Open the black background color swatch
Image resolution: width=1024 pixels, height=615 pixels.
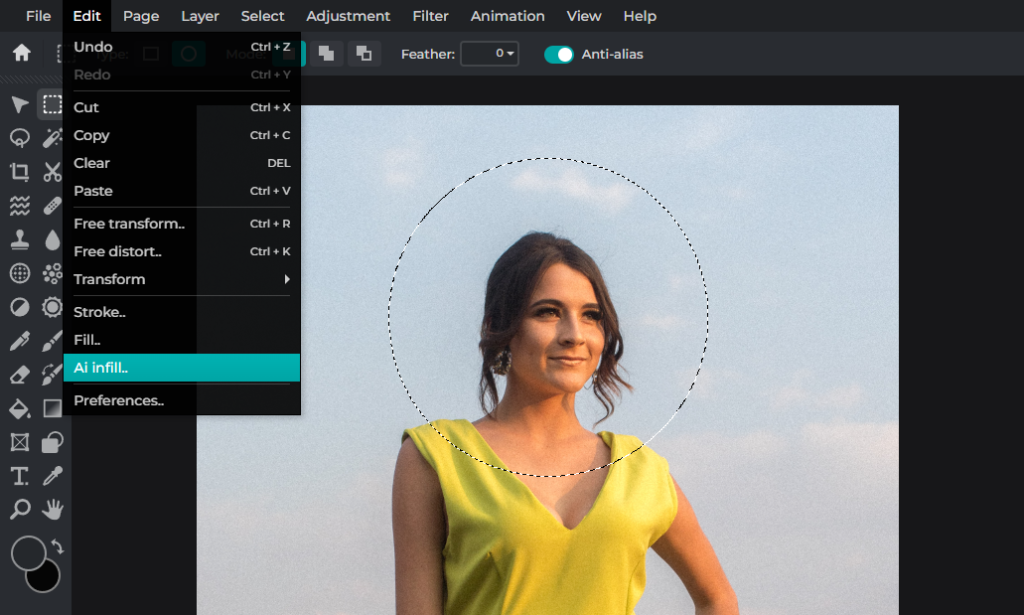point(44,577)
